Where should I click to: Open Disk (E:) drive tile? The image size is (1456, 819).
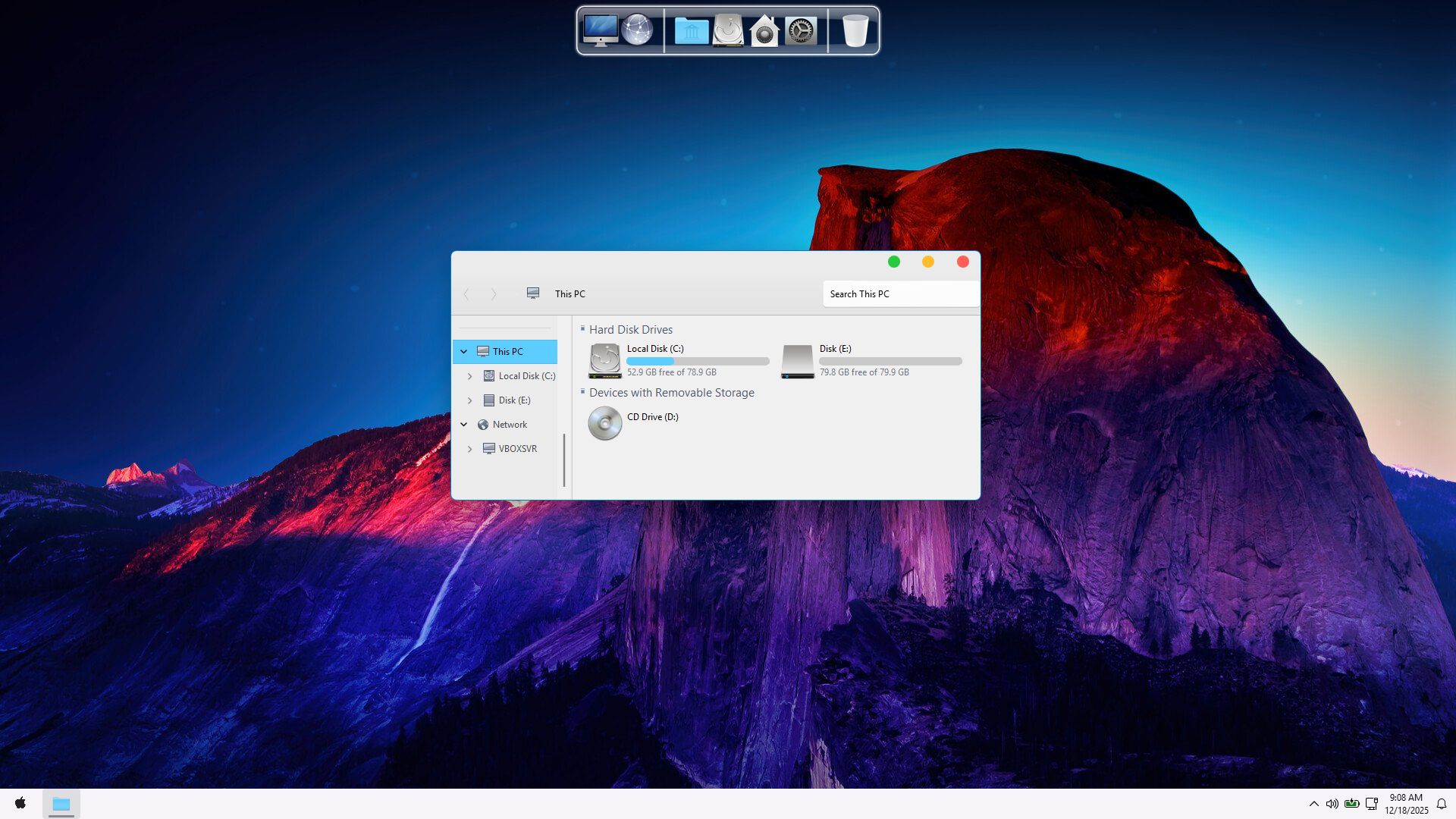click(798, 361)
